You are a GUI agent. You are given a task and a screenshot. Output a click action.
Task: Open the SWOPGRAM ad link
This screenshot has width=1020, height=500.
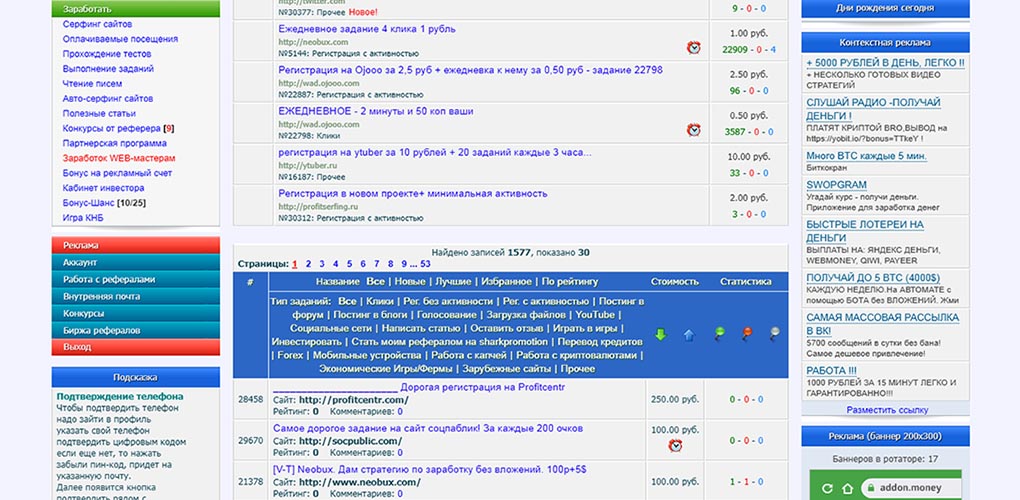[x=837, y=185]
